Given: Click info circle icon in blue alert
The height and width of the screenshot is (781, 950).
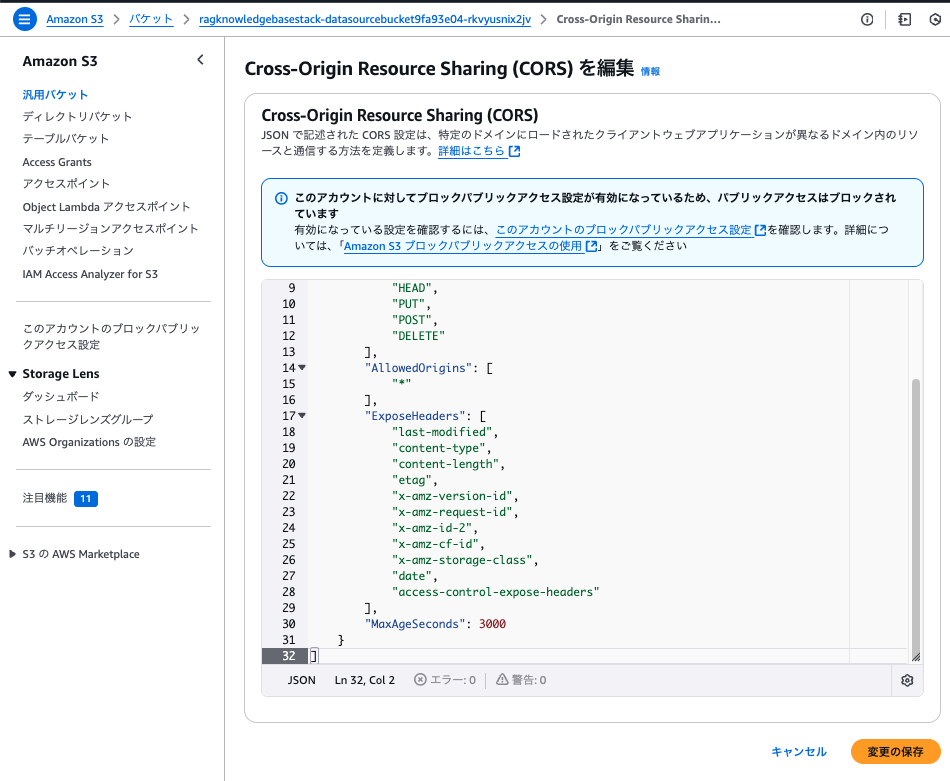Looking at the screenshot, I should pyautogui.click(x=281, y=198).
